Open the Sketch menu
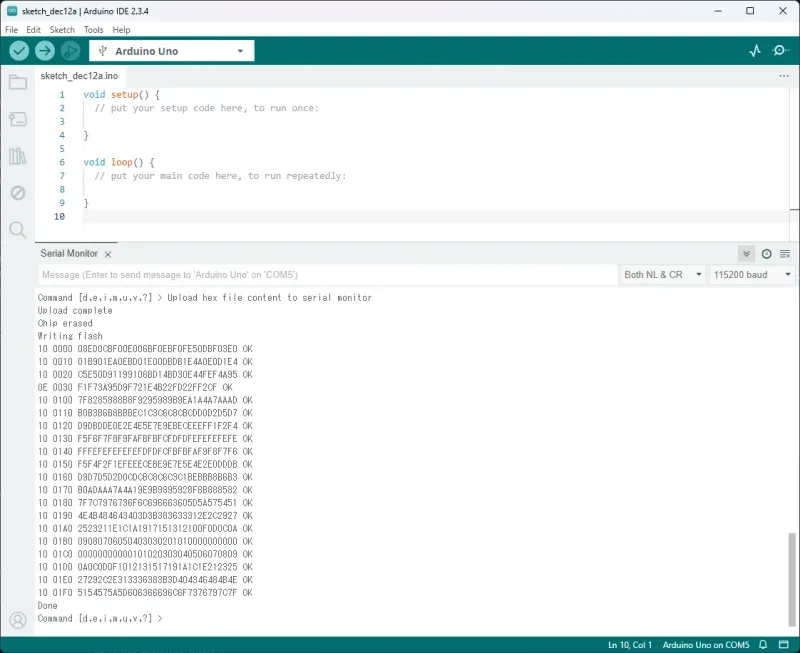 (62, 30)
